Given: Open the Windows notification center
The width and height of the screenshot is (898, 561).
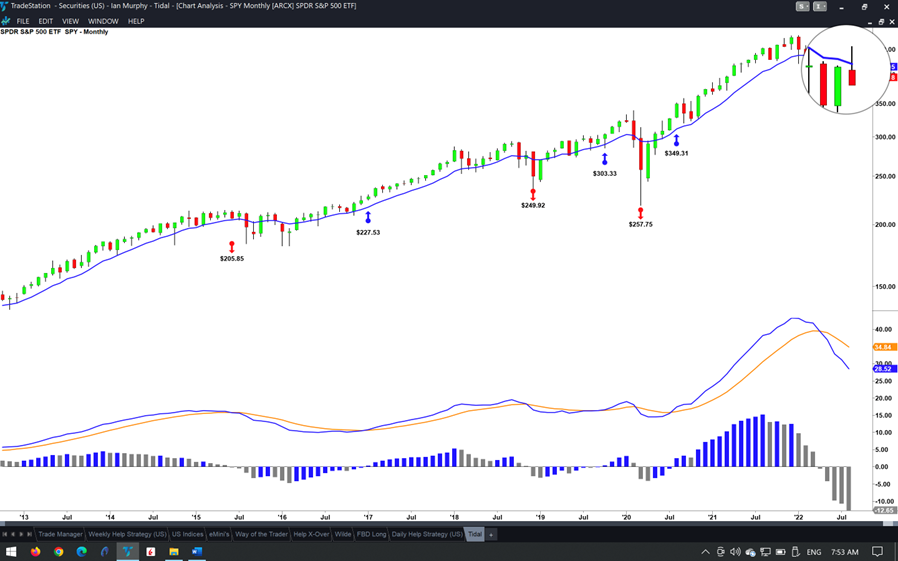Looking at the screenshot, I should (877, 552).
